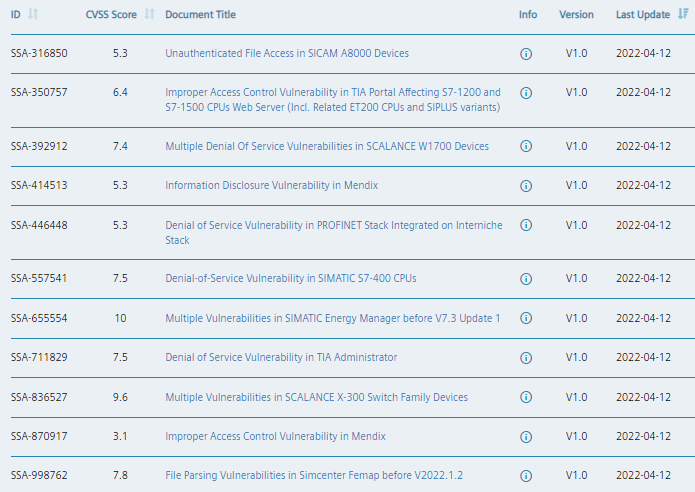Click version V1.0 in SSA-655554 row
Viewport: 695px width, 492px height.
(x=576, y=318)
